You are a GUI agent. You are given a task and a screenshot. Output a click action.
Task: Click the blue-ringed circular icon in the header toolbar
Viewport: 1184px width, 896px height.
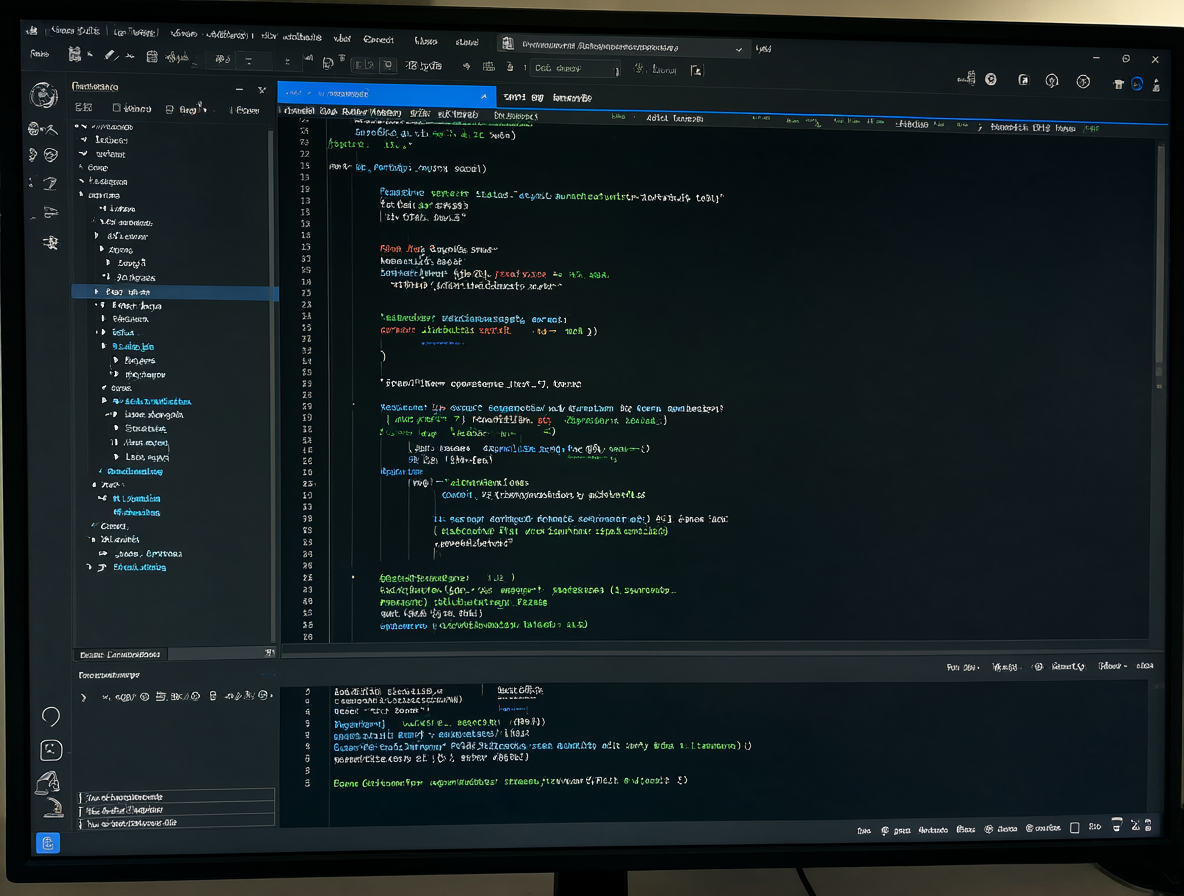[x=1137, y=84]
